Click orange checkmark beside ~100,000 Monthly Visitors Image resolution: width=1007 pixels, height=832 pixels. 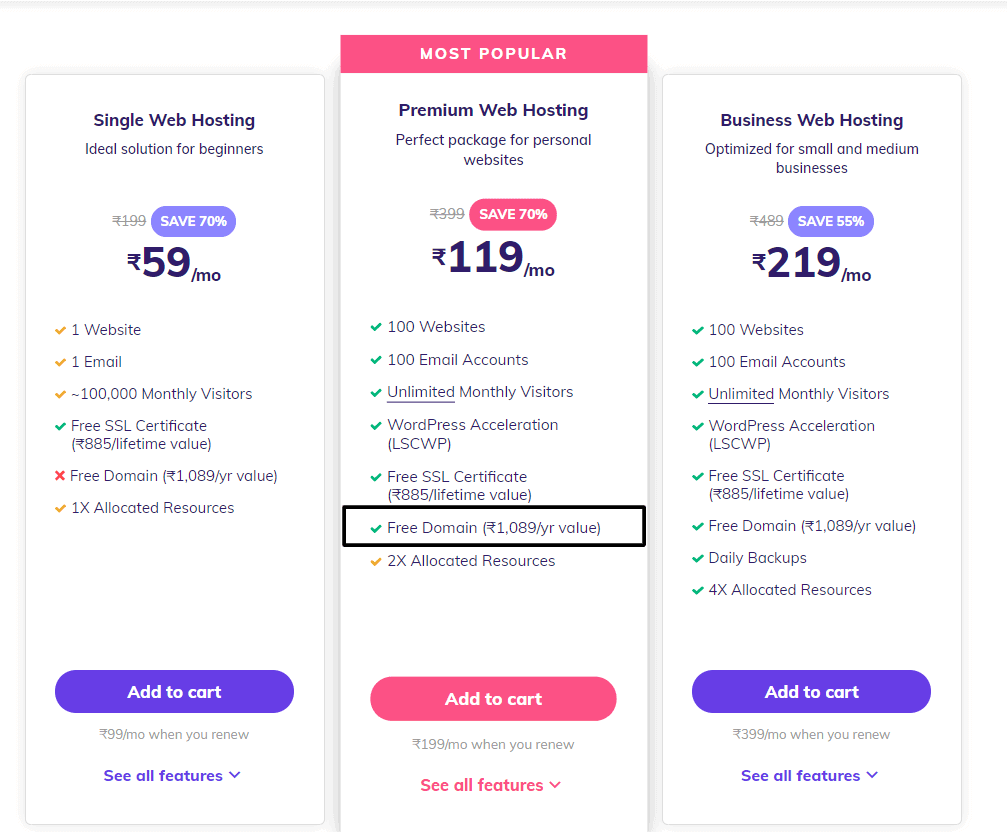60,394
